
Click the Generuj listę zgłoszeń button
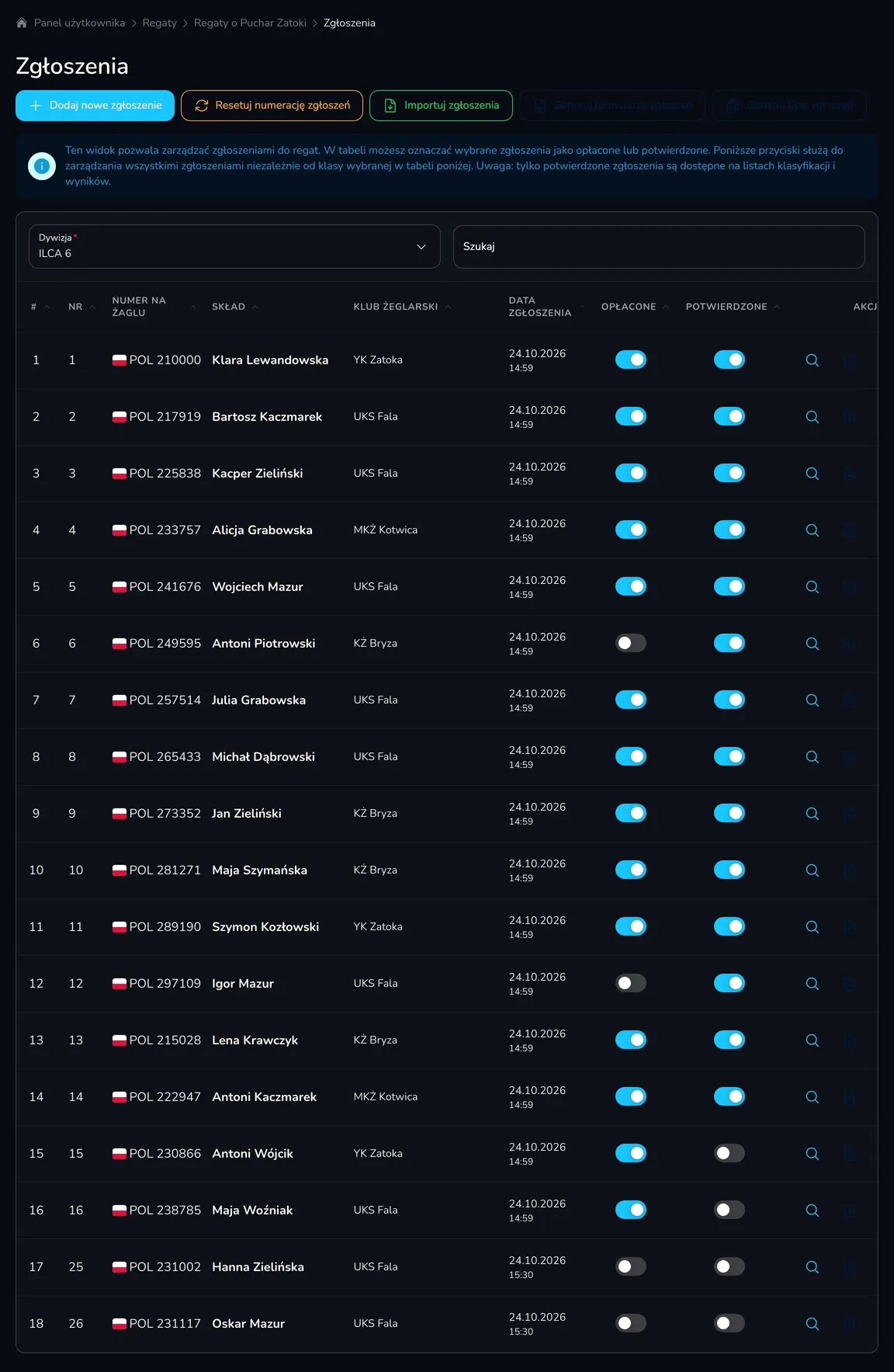coord(789,106)
